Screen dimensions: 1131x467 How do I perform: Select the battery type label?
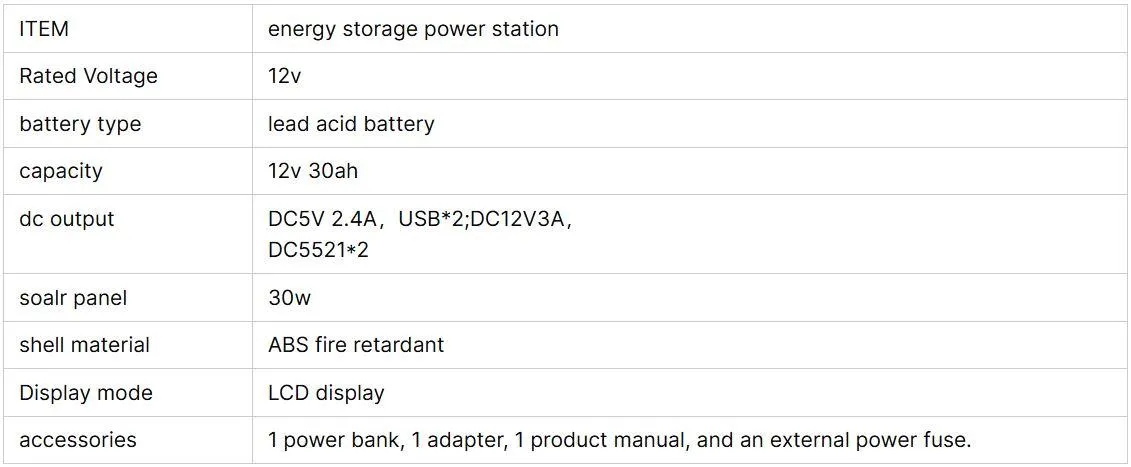point(80,124)
